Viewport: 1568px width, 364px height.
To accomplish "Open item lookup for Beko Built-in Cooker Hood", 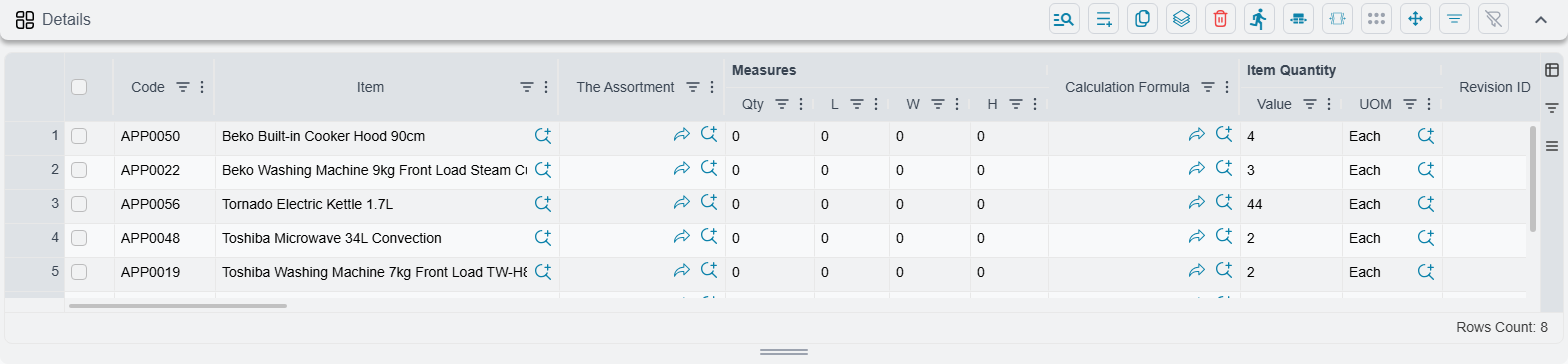I will click(x=543, y=135).
